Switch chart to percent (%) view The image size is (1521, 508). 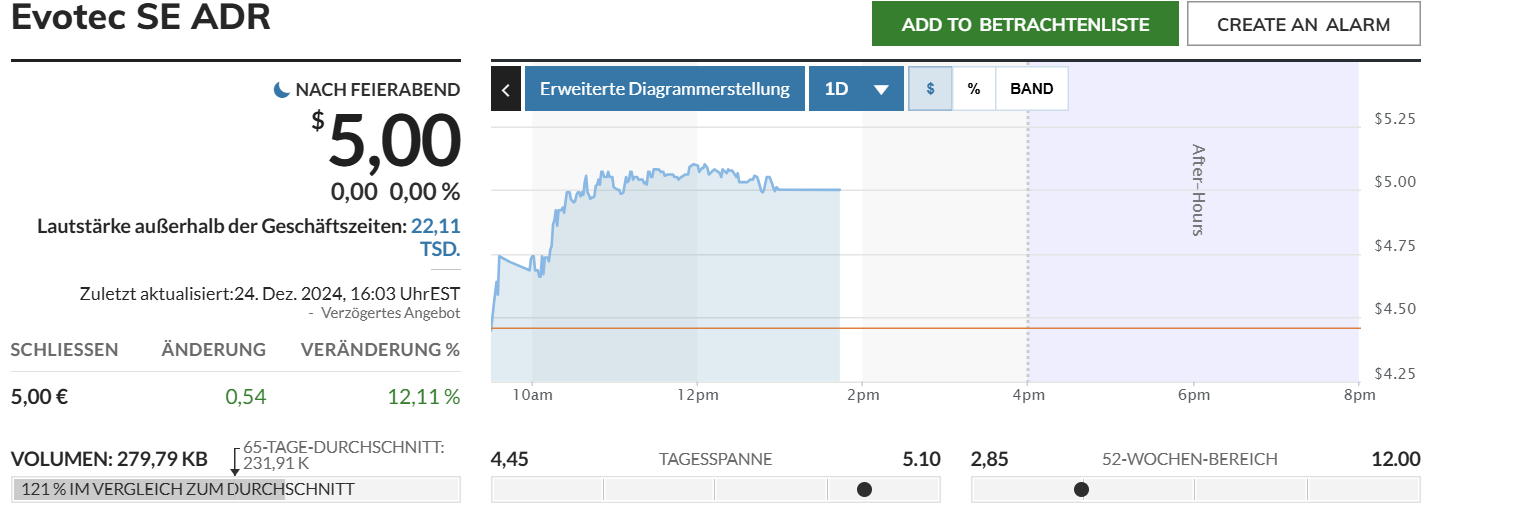point(974,89)
